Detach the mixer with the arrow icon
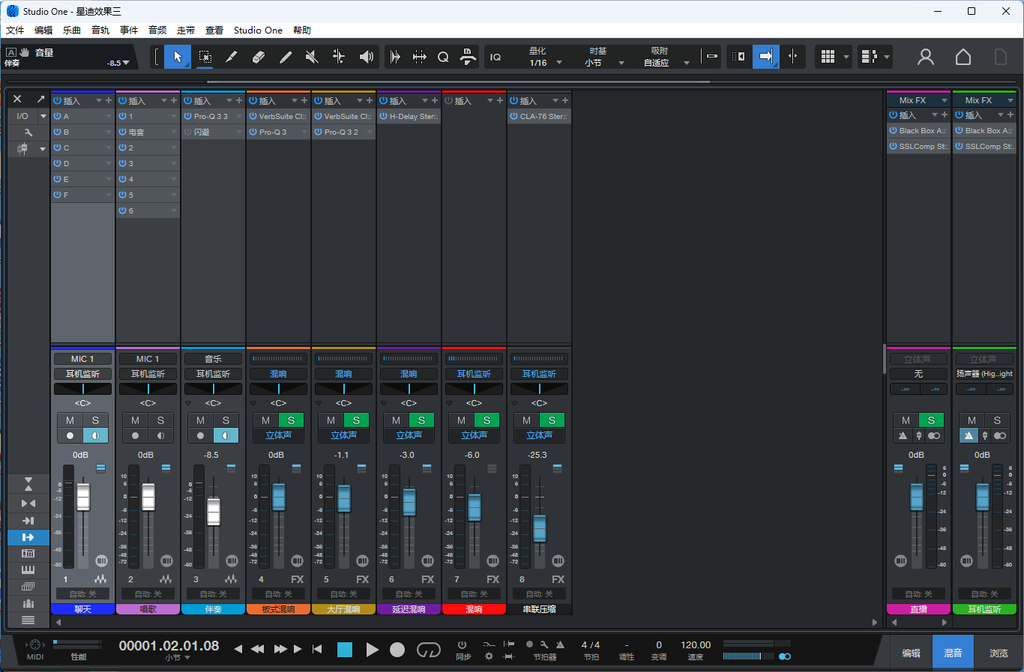 [40, 99]
